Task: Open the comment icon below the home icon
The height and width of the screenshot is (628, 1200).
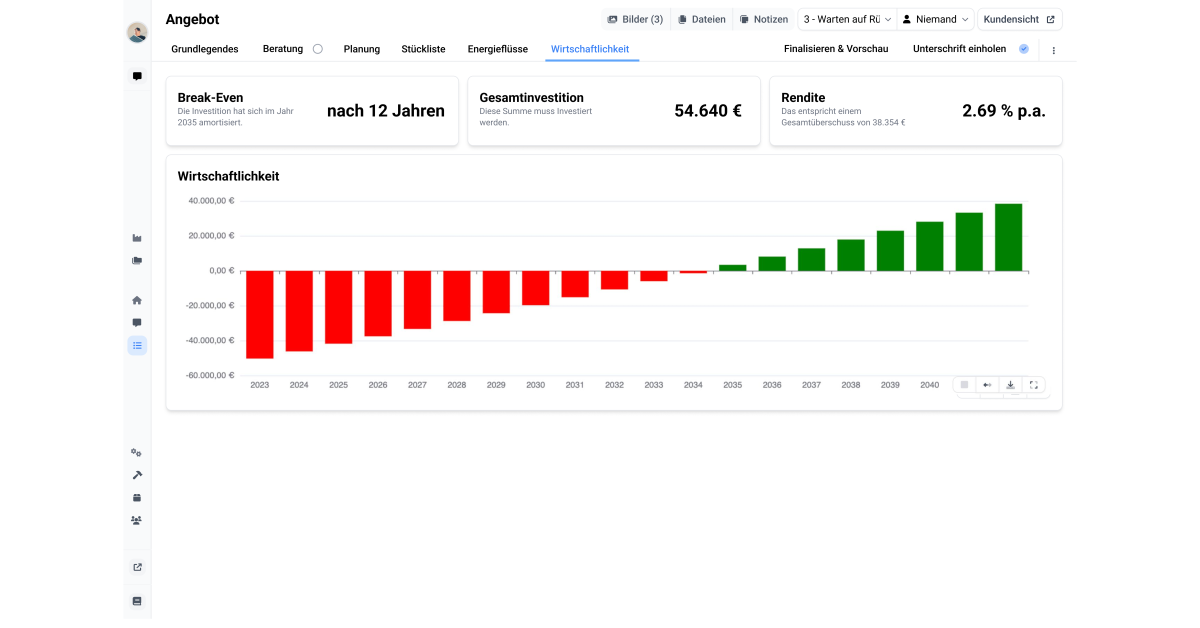Action: tap(137, 323)
